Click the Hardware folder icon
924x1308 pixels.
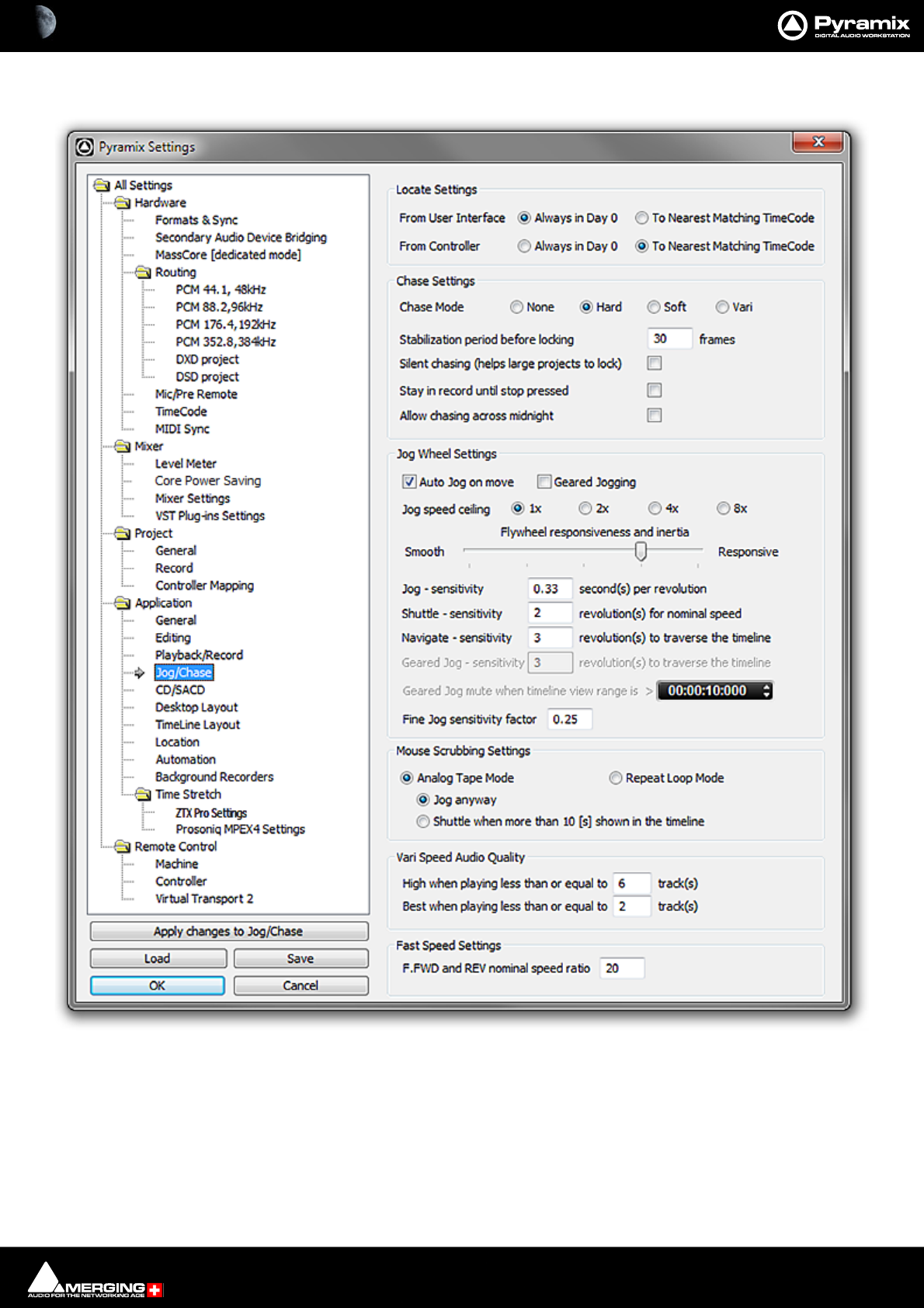(x=123, y=203)
